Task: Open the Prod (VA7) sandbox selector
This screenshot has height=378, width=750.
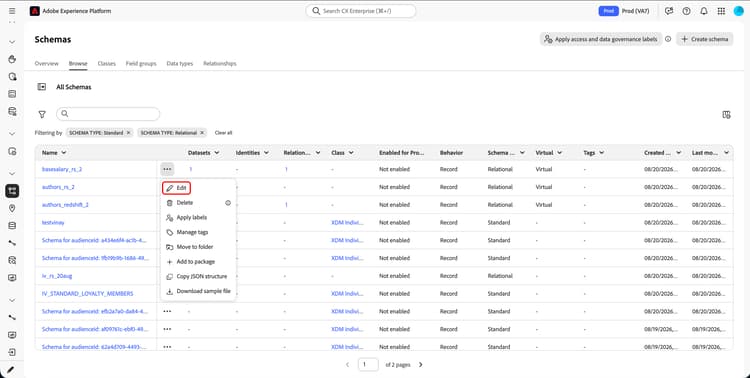Action: point(624,11)
